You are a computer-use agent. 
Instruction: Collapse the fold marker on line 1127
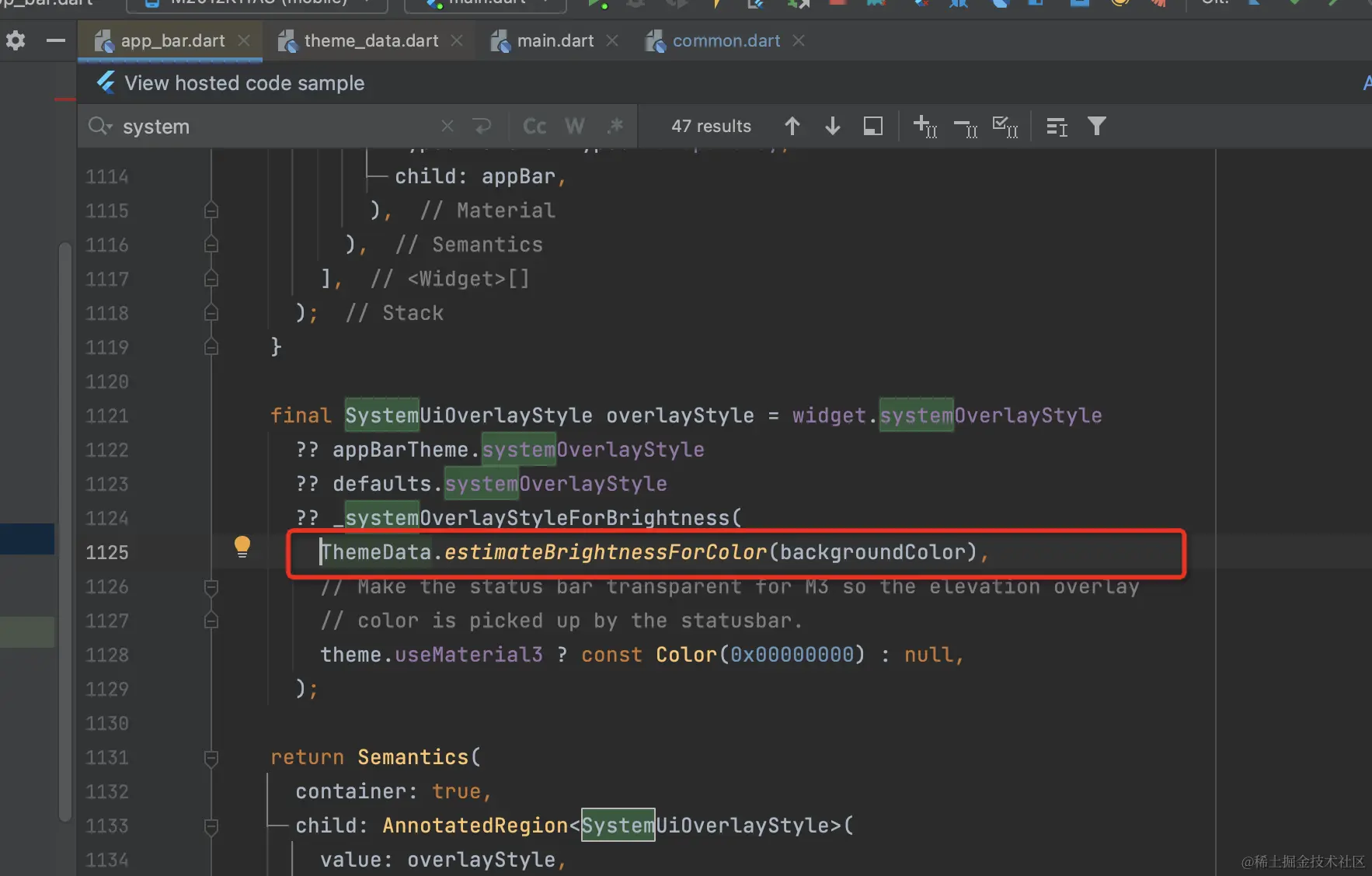coord(211,620)
